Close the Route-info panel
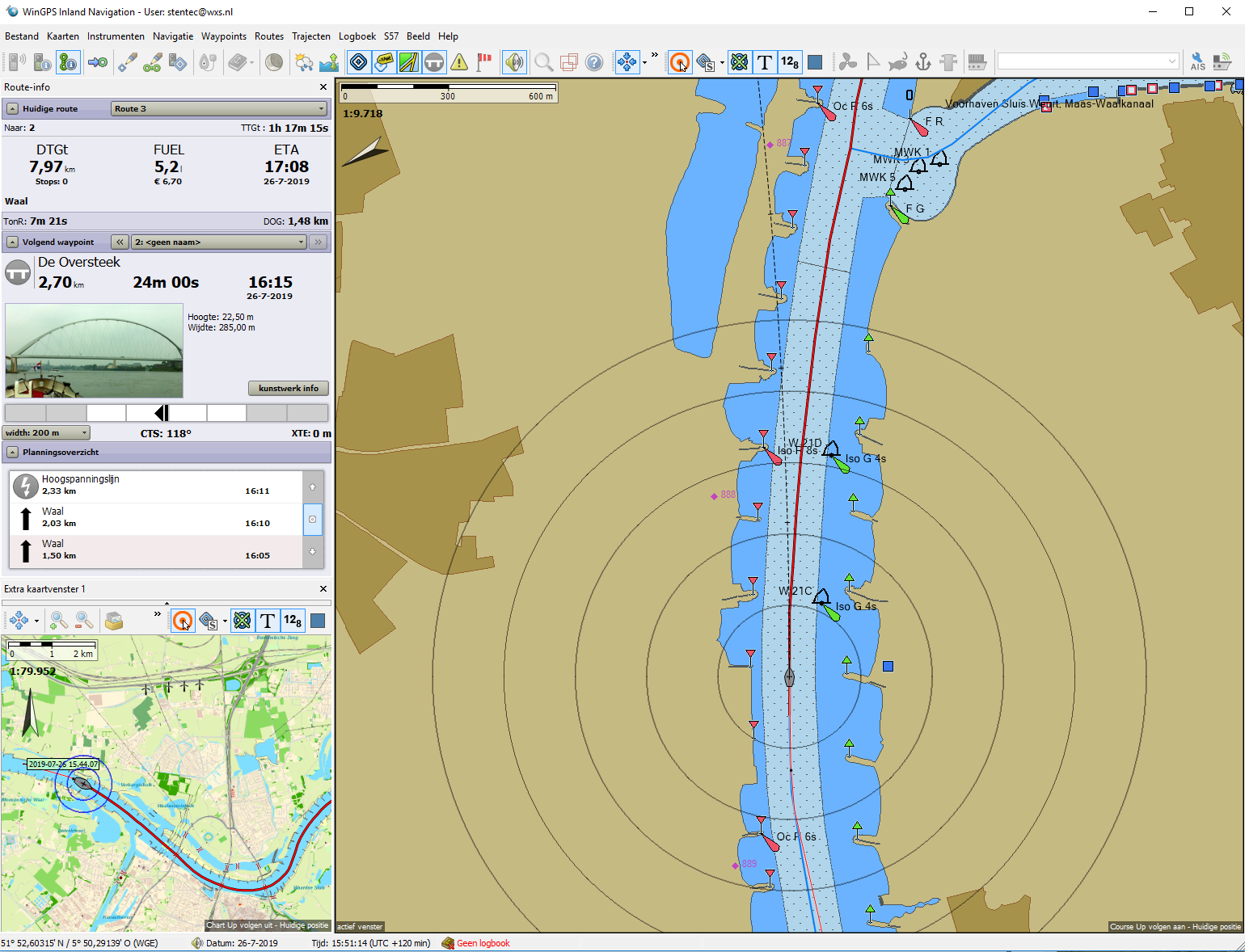Screen dimensions: 1245x952 tap(323, 87)
